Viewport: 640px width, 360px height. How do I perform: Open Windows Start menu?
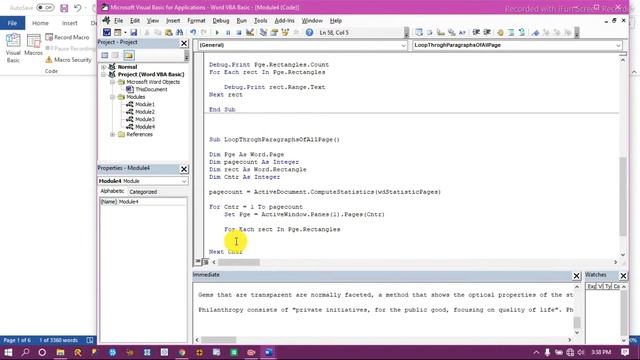pos(8,352)
